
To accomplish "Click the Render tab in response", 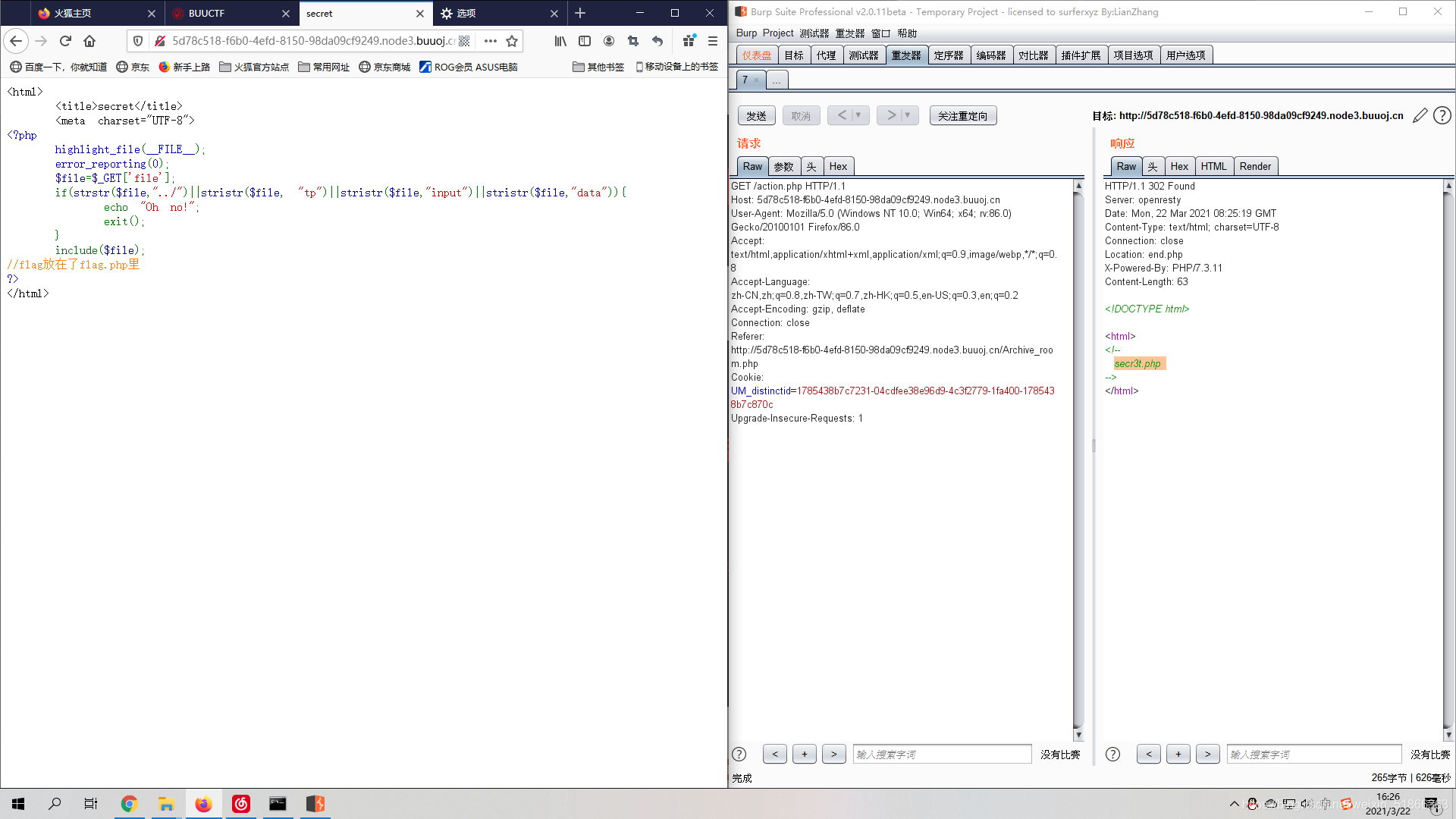I will point(1255,166).
